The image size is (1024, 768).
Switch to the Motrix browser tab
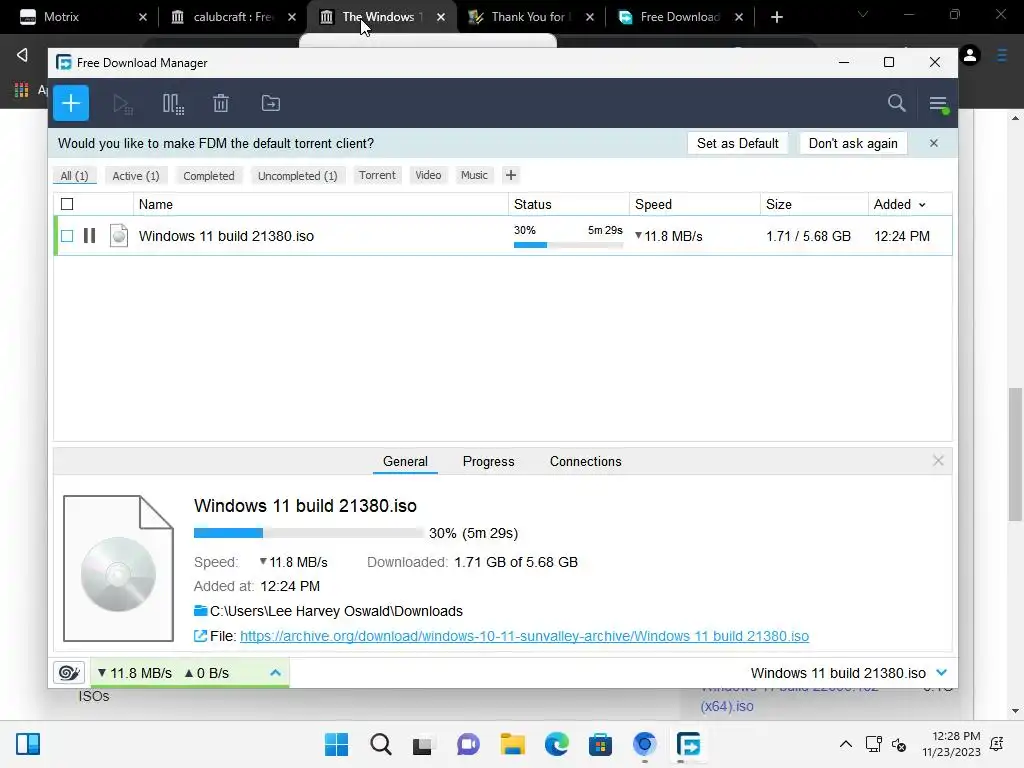[82, 17]
